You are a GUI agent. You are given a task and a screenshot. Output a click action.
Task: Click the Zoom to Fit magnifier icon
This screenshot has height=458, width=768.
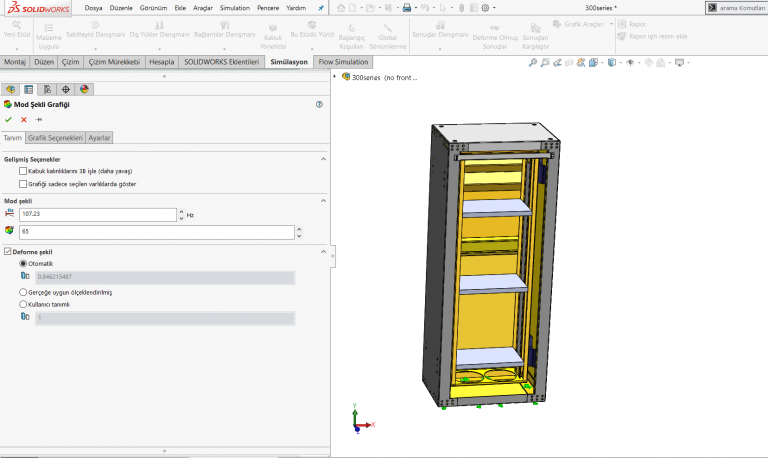[x=533, y=62]
